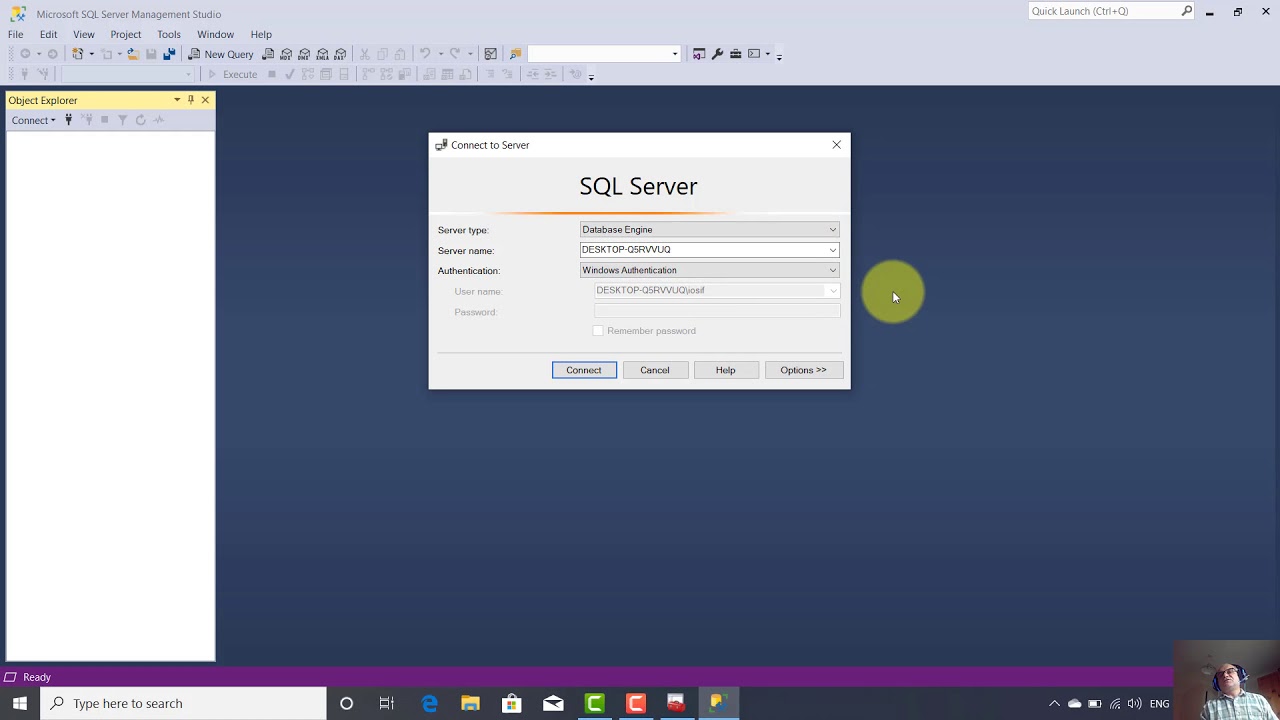
Task: Click the Help button in dialog
Action: point(726,370)
